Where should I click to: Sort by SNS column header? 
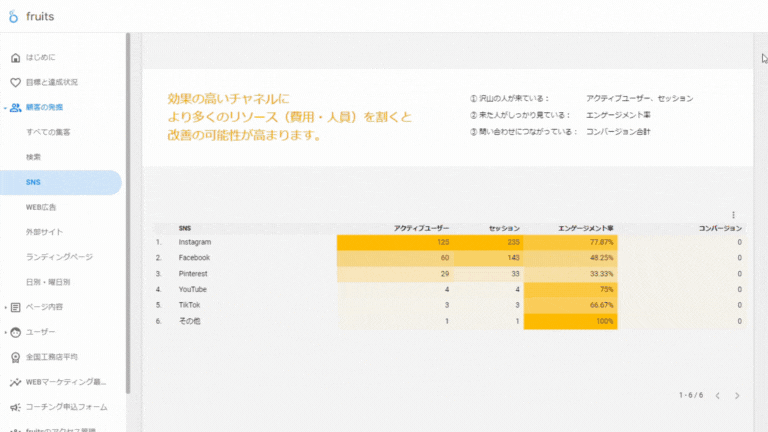[185, 228]
